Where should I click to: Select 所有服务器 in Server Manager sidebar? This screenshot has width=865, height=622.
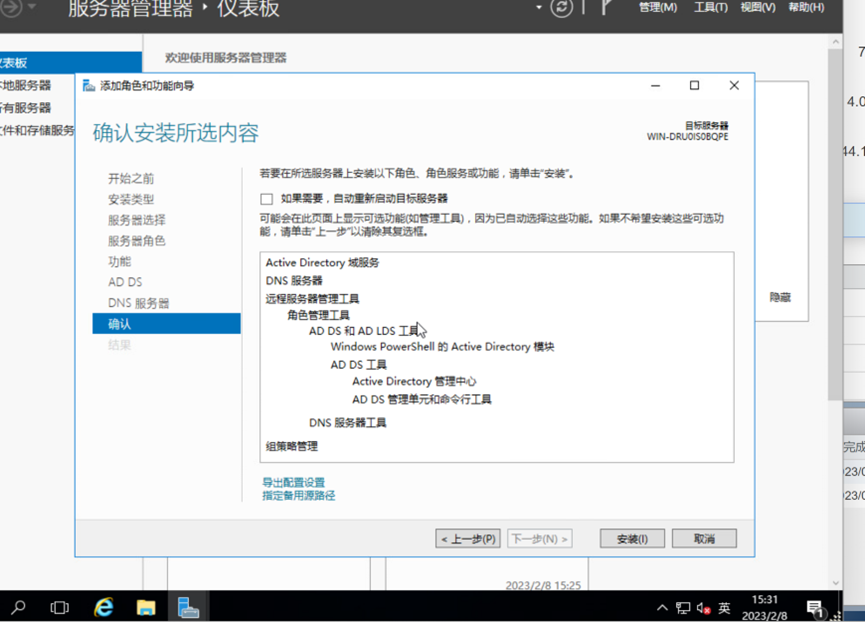click(x=26, y=108)
